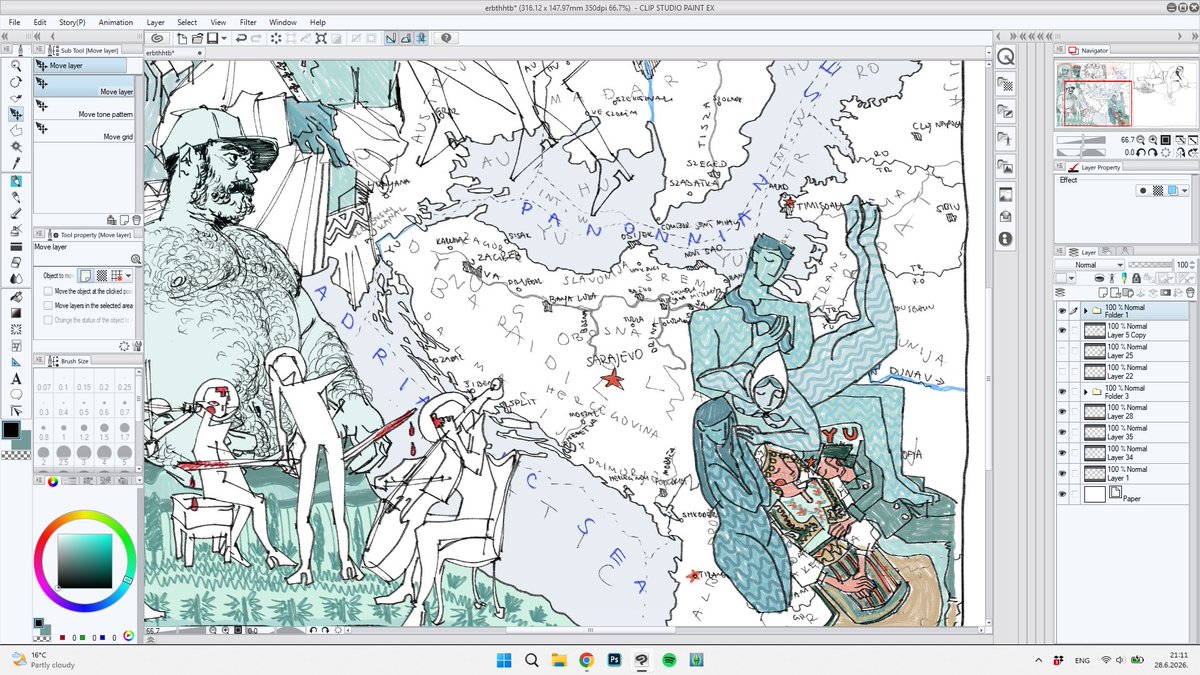The width and height of the screenshot is (1200, 675).
Task: Select the Fill bucket tool
Action: click(16, 297)
